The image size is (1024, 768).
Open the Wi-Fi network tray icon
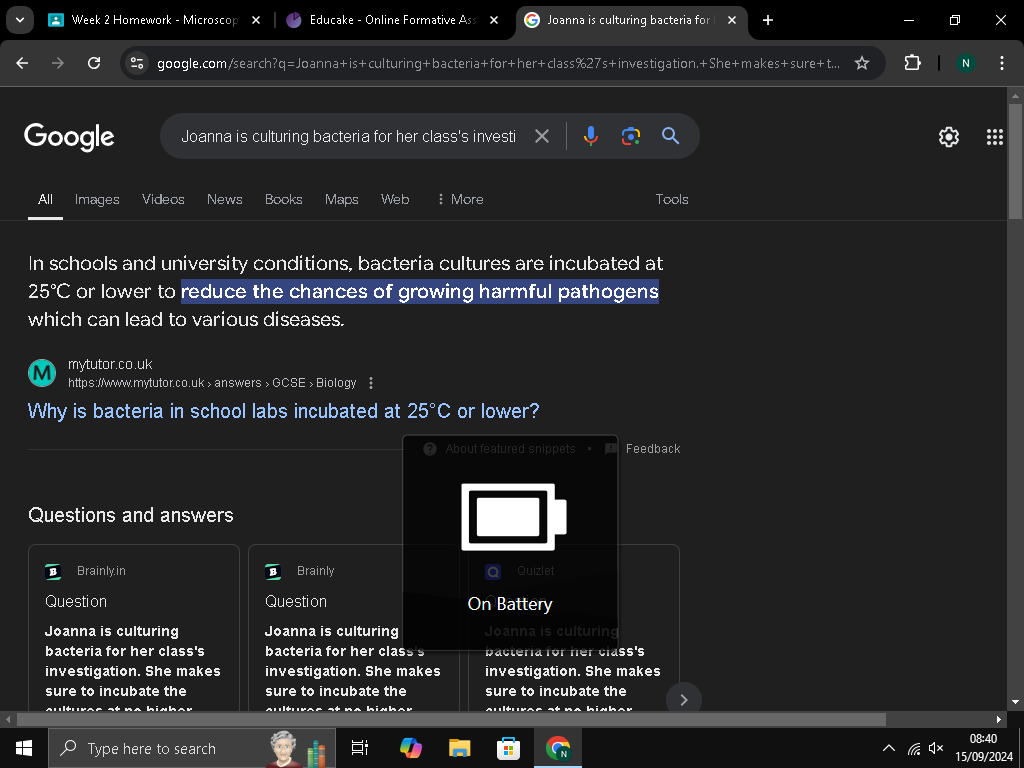[914, 748]
